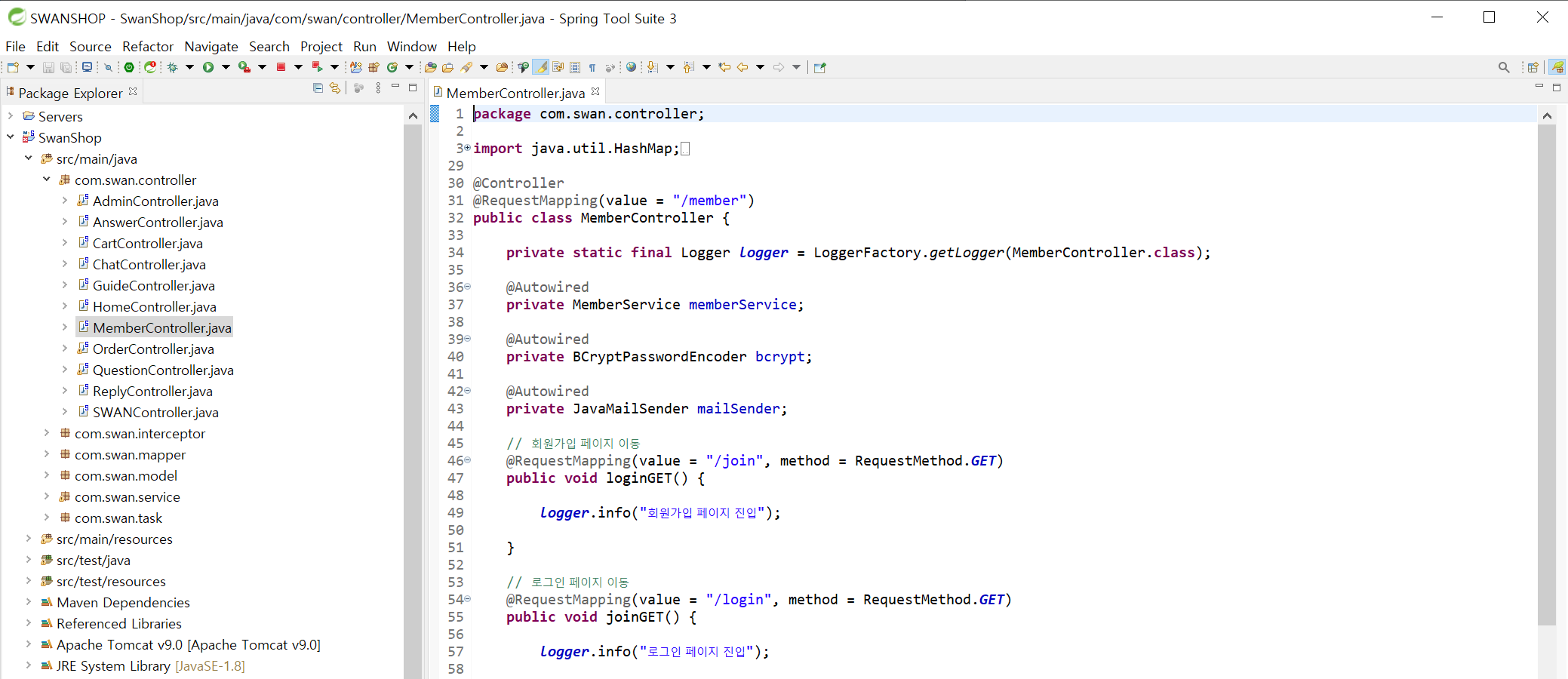Screen dimensions: 1568x679
Task: Click the Previous Annotation up-arrow icon
Action: 687,67
